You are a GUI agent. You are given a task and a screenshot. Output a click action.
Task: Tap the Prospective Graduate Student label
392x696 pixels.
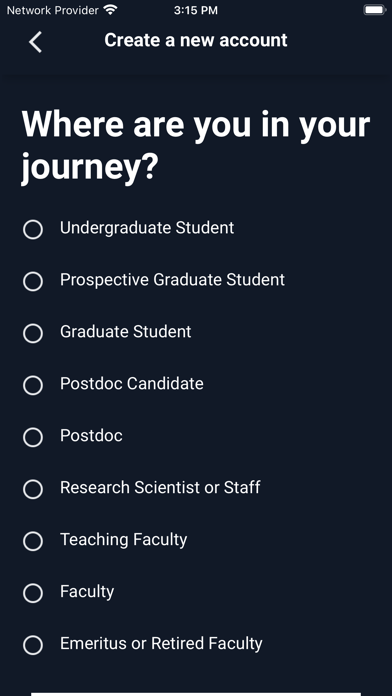click(172, 280)
